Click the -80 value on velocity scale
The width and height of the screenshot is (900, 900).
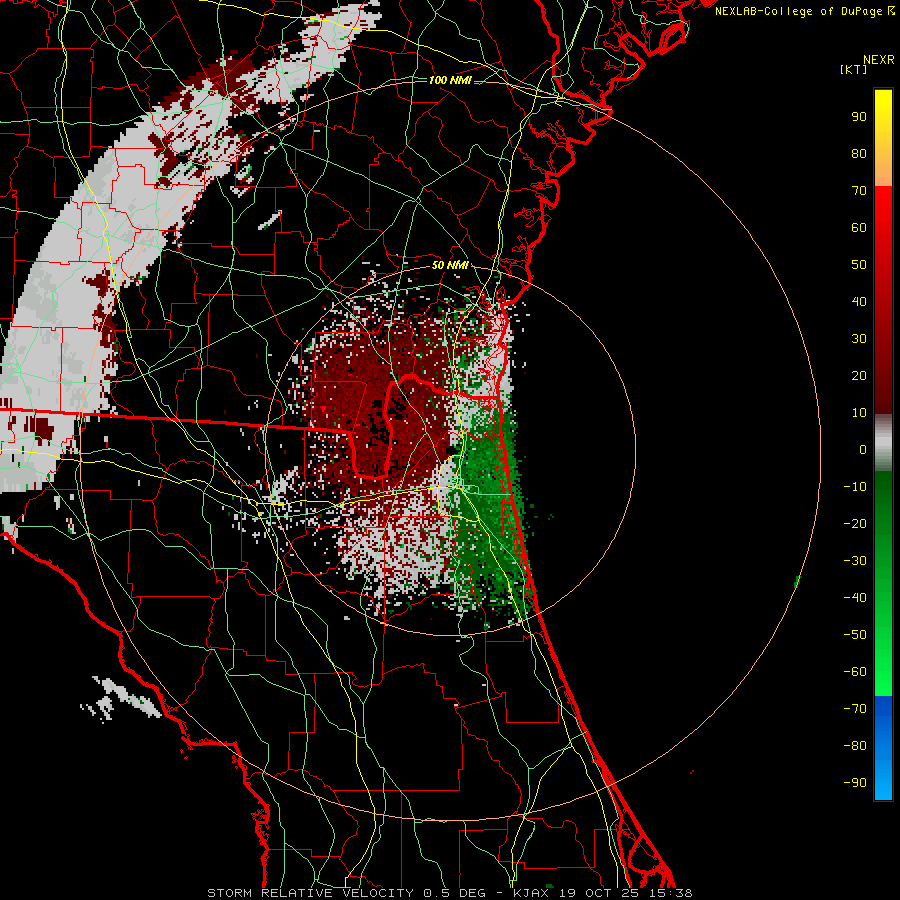[855, 746]
